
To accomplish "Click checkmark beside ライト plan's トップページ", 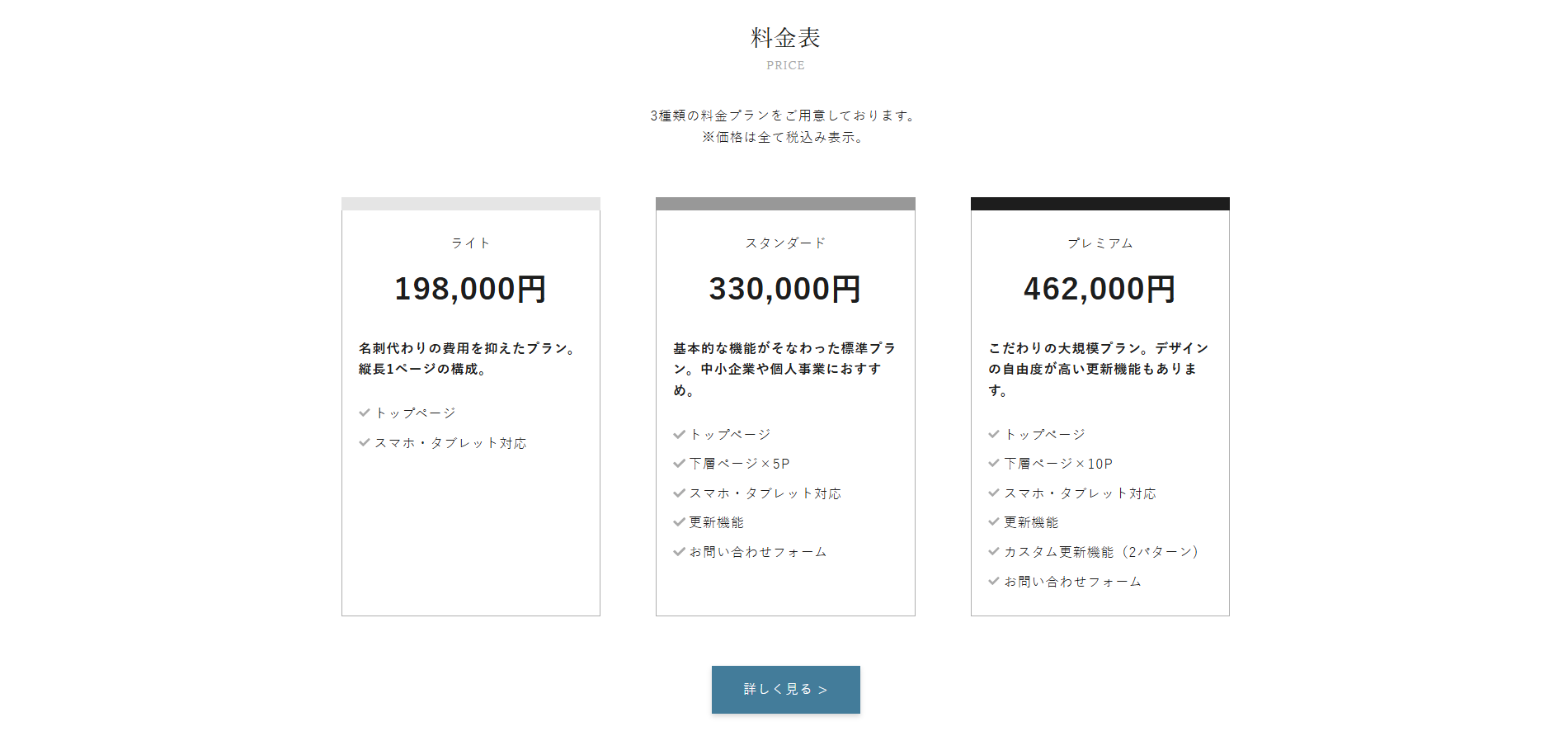I will (365, 413).
